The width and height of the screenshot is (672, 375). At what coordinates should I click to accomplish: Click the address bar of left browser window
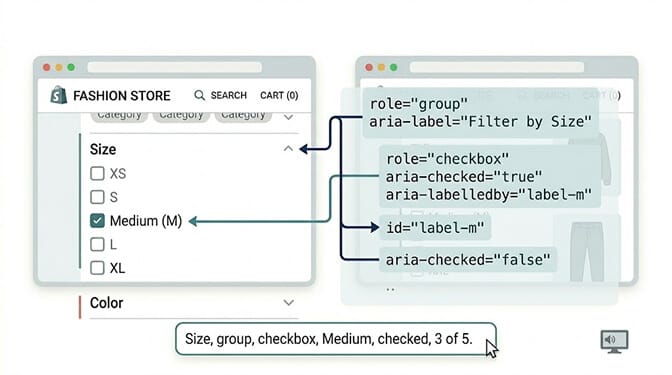[x=174, y=67]
